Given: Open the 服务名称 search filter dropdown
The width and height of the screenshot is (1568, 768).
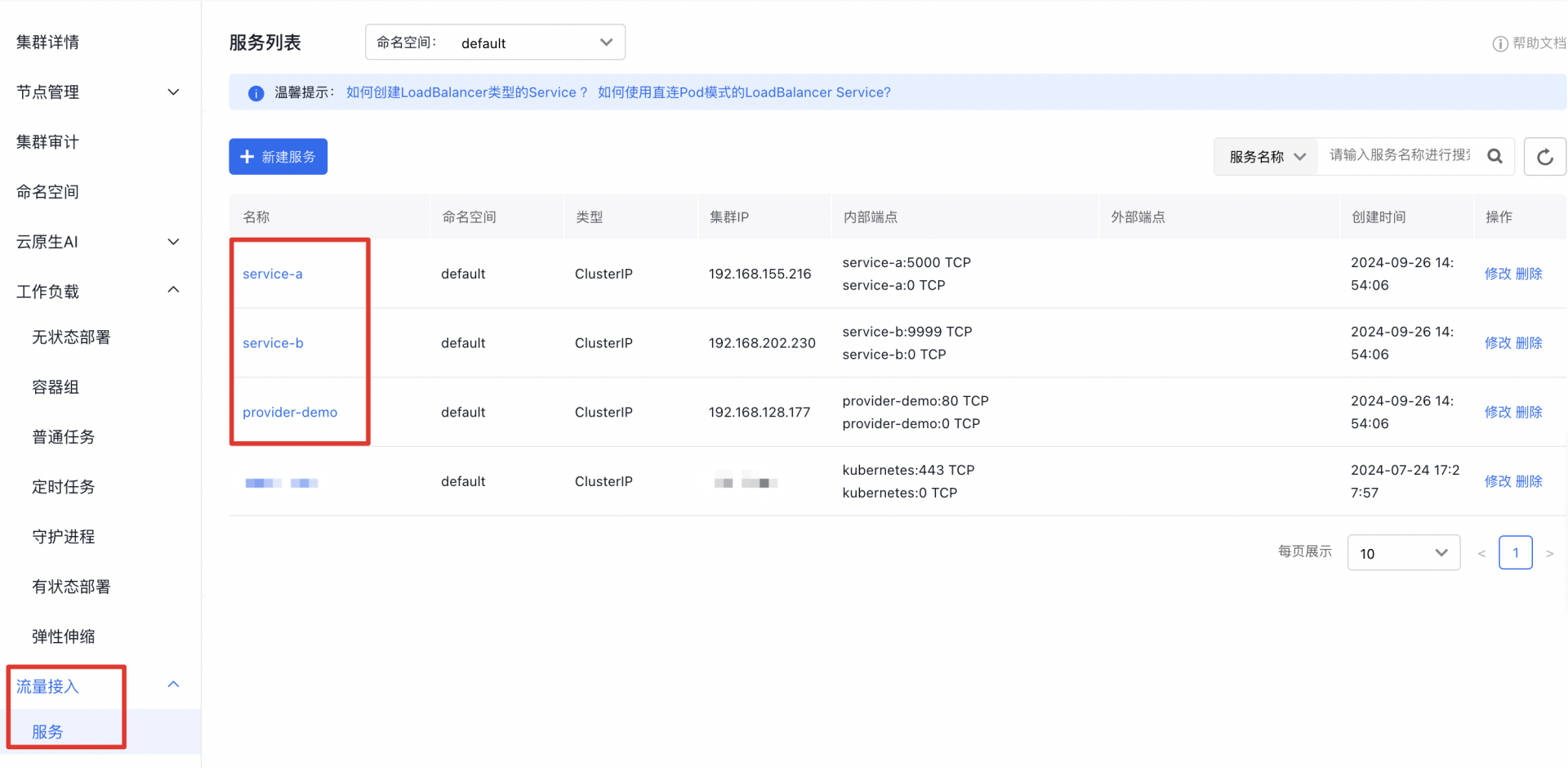Looking at the screenshot, I should point(1267,156).
